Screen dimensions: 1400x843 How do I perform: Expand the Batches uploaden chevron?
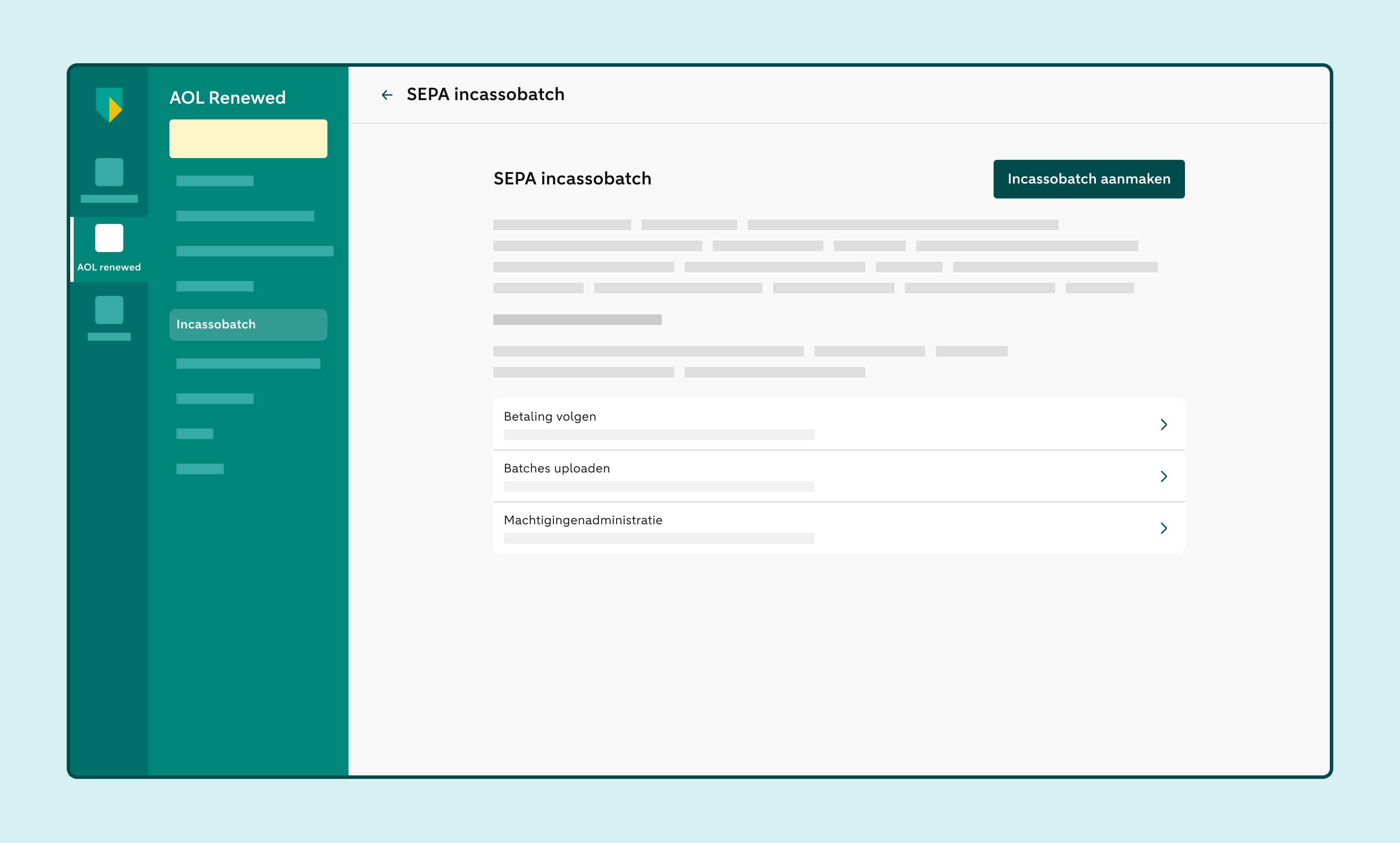(x=1163, y=476)
